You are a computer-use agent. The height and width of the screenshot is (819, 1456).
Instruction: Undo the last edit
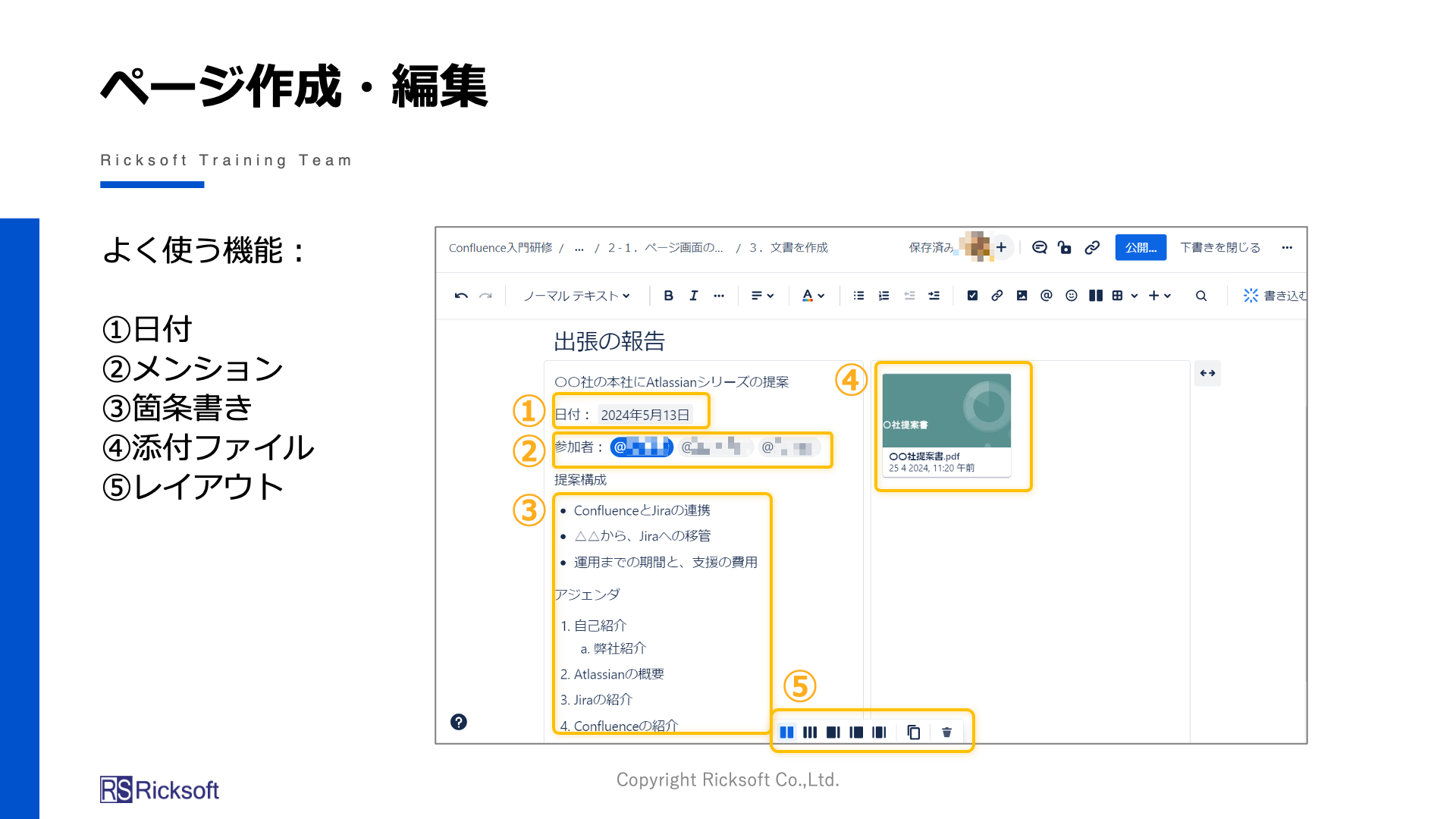(461, 296)
